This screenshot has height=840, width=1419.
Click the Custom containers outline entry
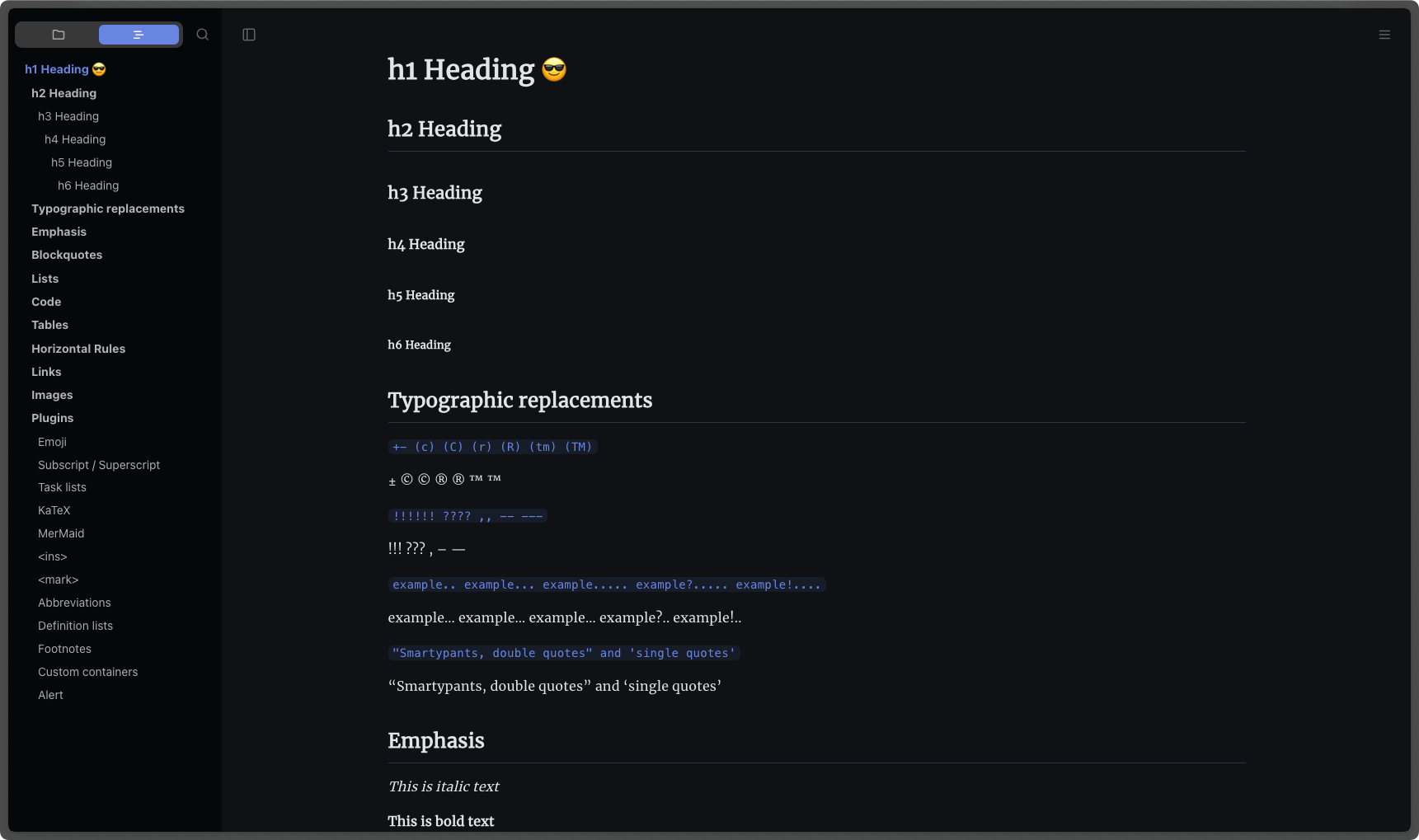click(x=87, y=672)
